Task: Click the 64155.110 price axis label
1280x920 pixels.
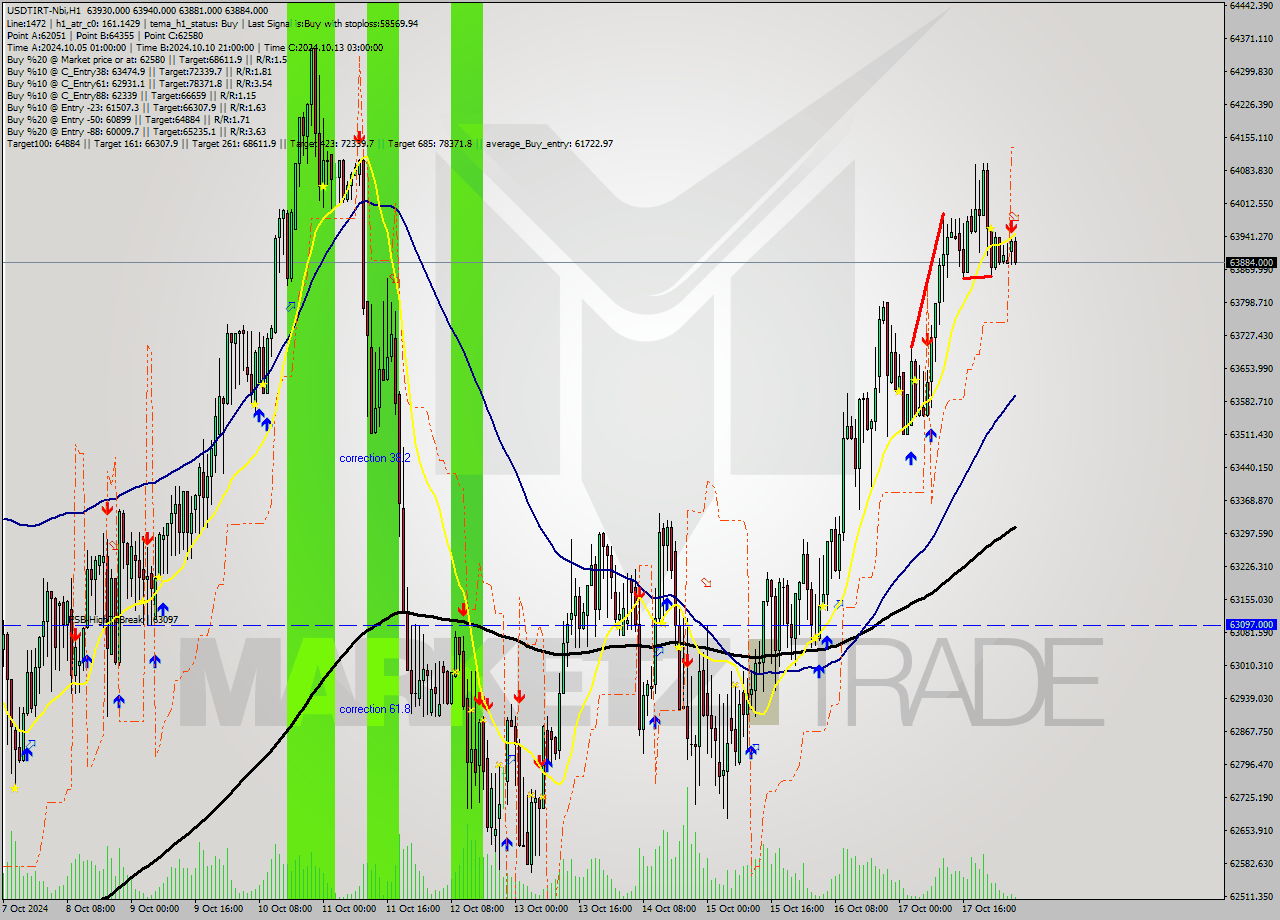Action: (x=1251, y=137)
